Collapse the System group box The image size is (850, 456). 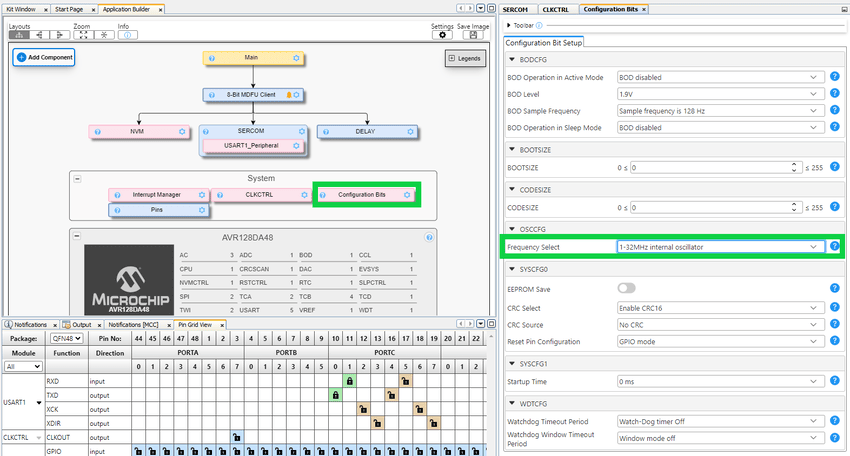pos(78,178)
